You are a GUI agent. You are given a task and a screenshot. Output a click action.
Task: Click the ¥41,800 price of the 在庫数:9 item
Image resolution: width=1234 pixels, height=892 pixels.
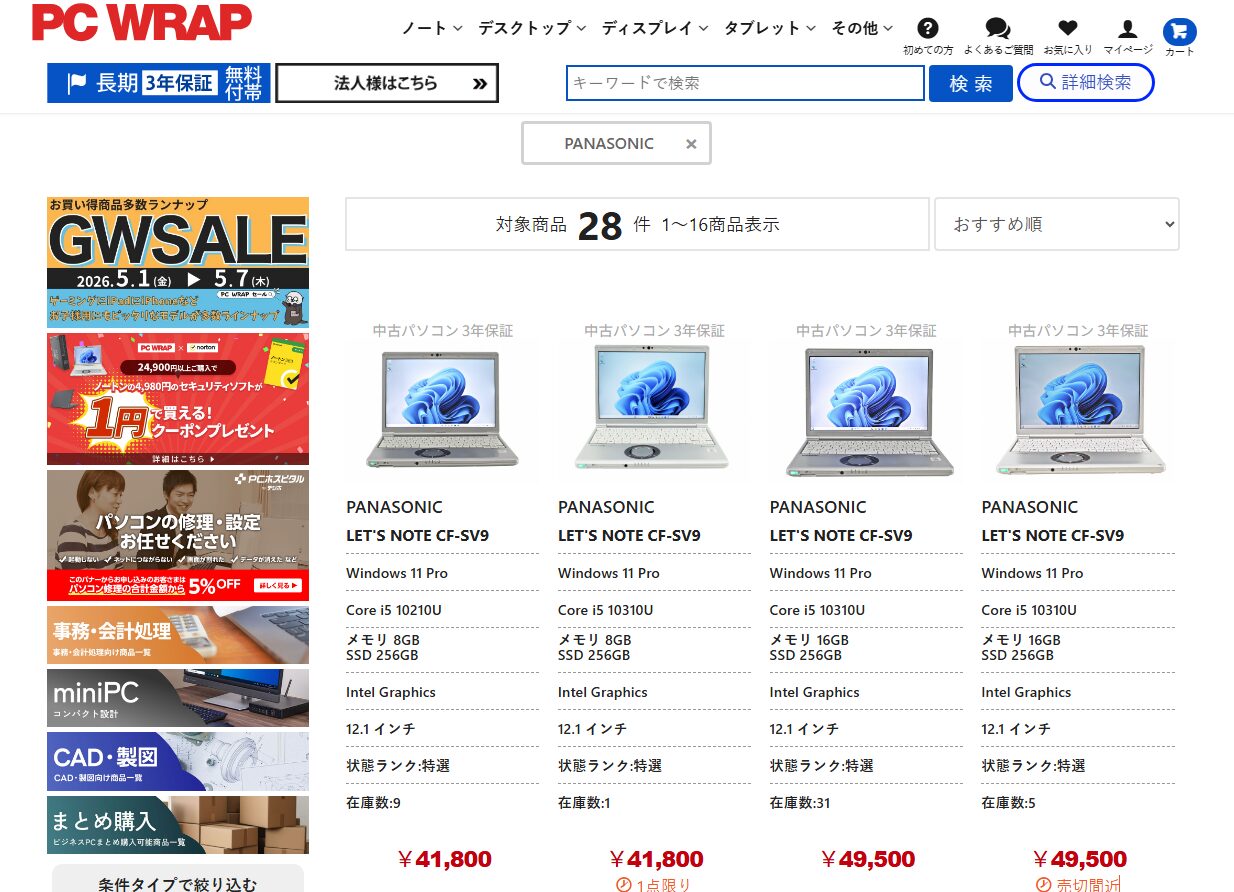tap(443, 859)
